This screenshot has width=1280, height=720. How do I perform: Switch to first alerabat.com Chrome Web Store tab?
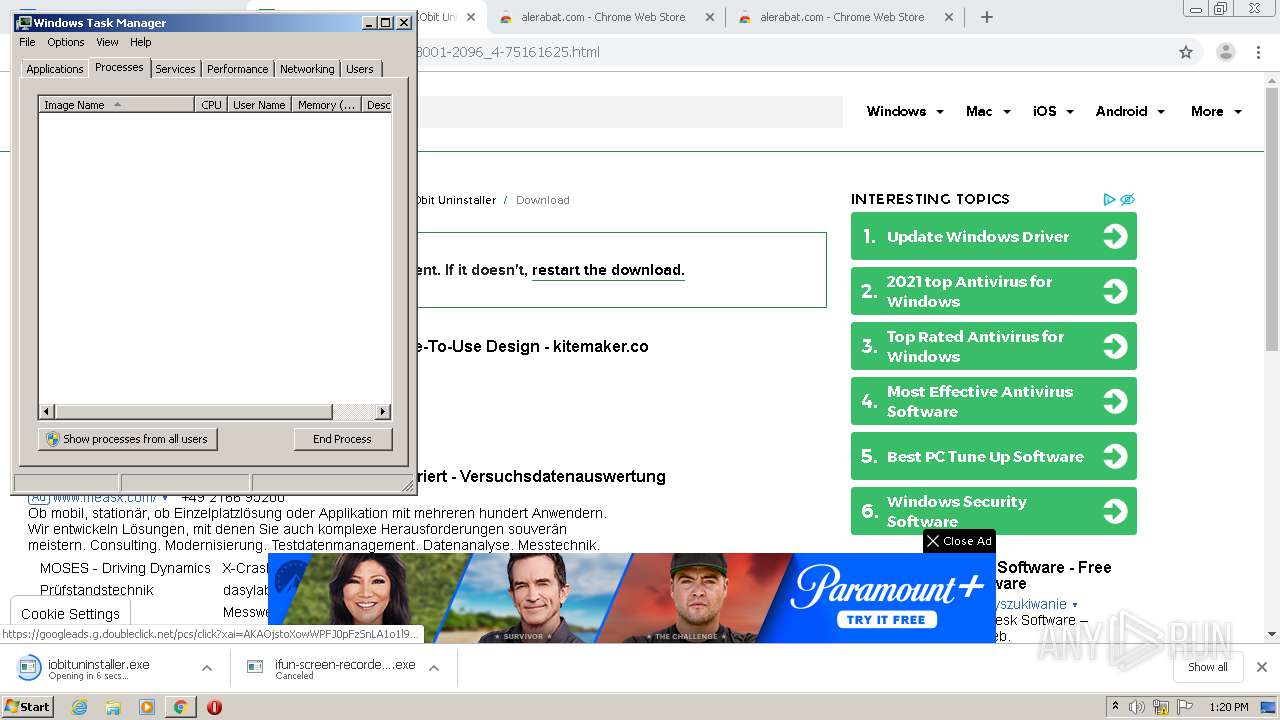coord(606,17)
